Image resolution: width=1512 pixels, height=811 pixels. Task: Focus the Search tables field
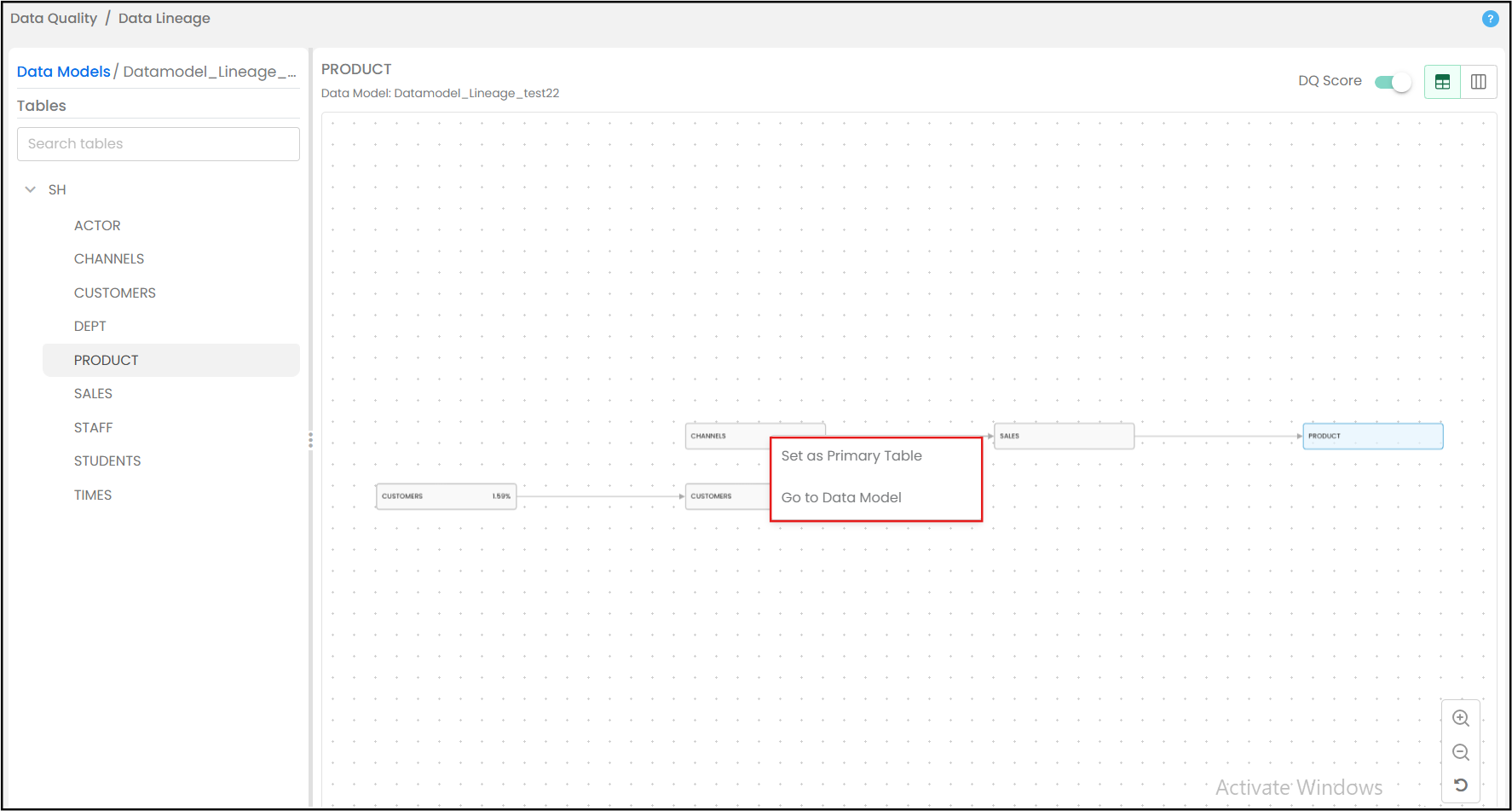pos(159,144)
